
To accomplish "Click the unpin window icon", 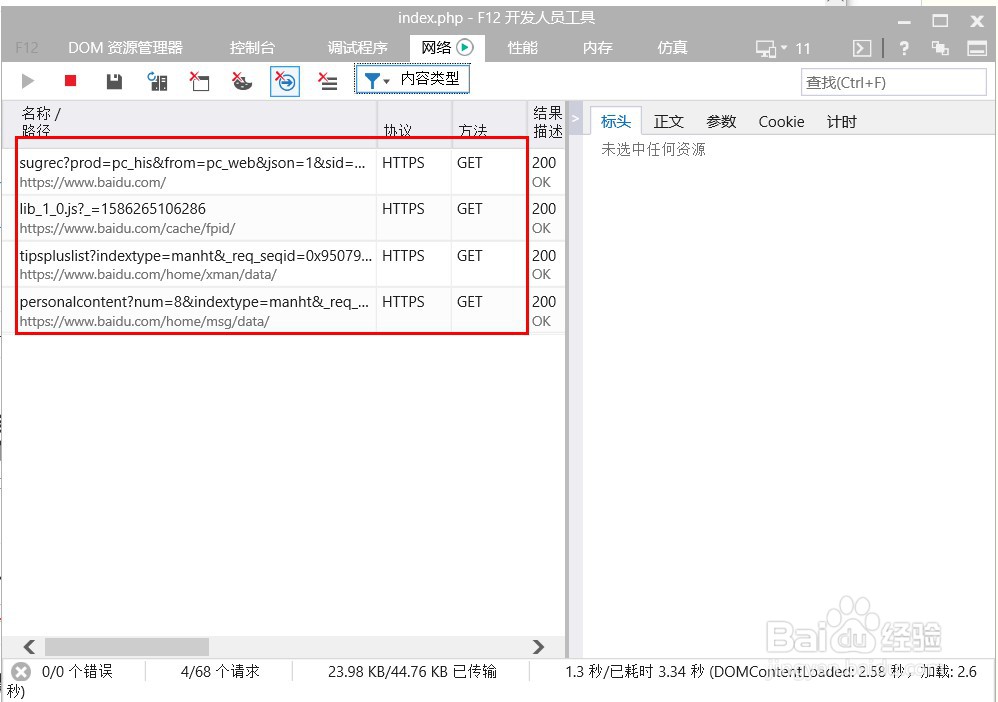I will [940, 48].
